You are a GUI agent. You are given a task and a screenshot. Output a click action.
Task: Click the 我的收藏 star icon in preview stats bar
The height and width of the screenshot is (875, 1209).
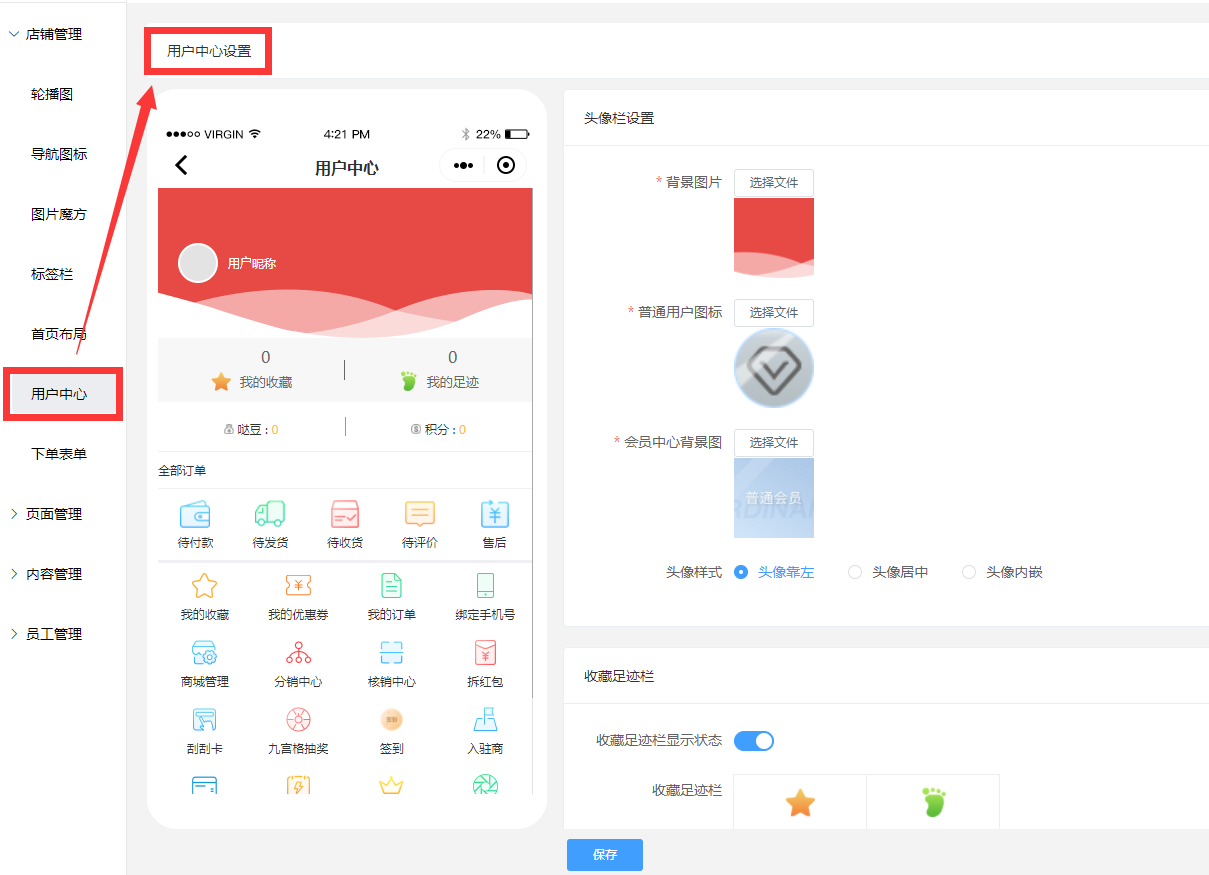(x=221, y=382)
